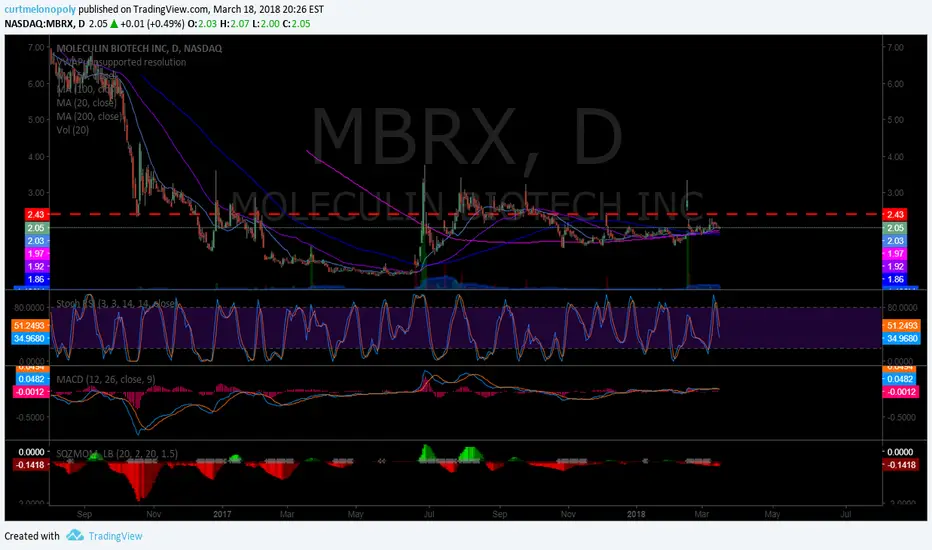The image size is (932, 550).
Task: Open the TradingView link beside 'Created with'
Action: coord(115,536)
